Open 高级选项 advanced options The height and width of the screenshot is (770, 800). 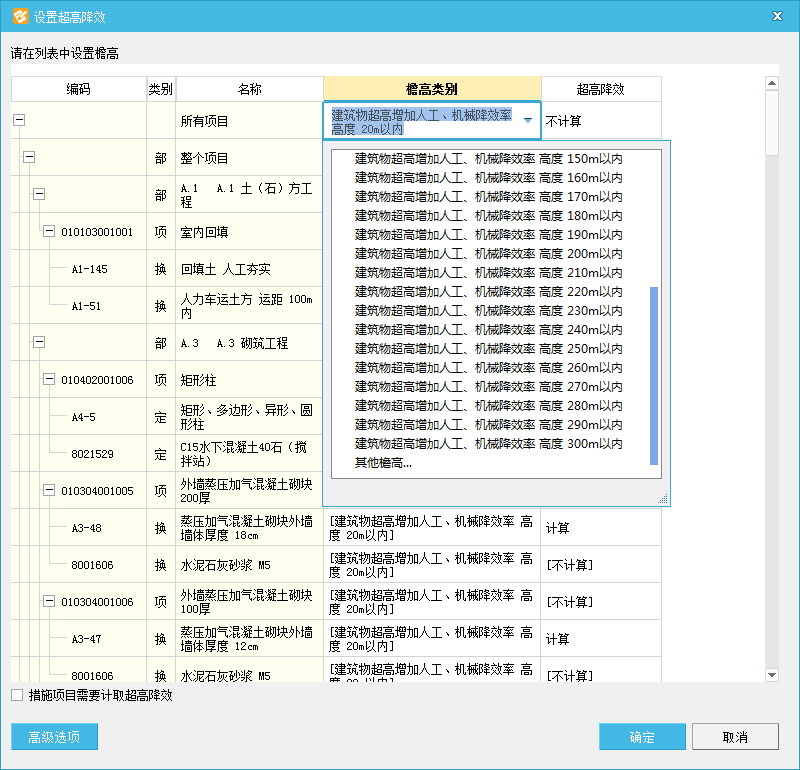point(54,737)
